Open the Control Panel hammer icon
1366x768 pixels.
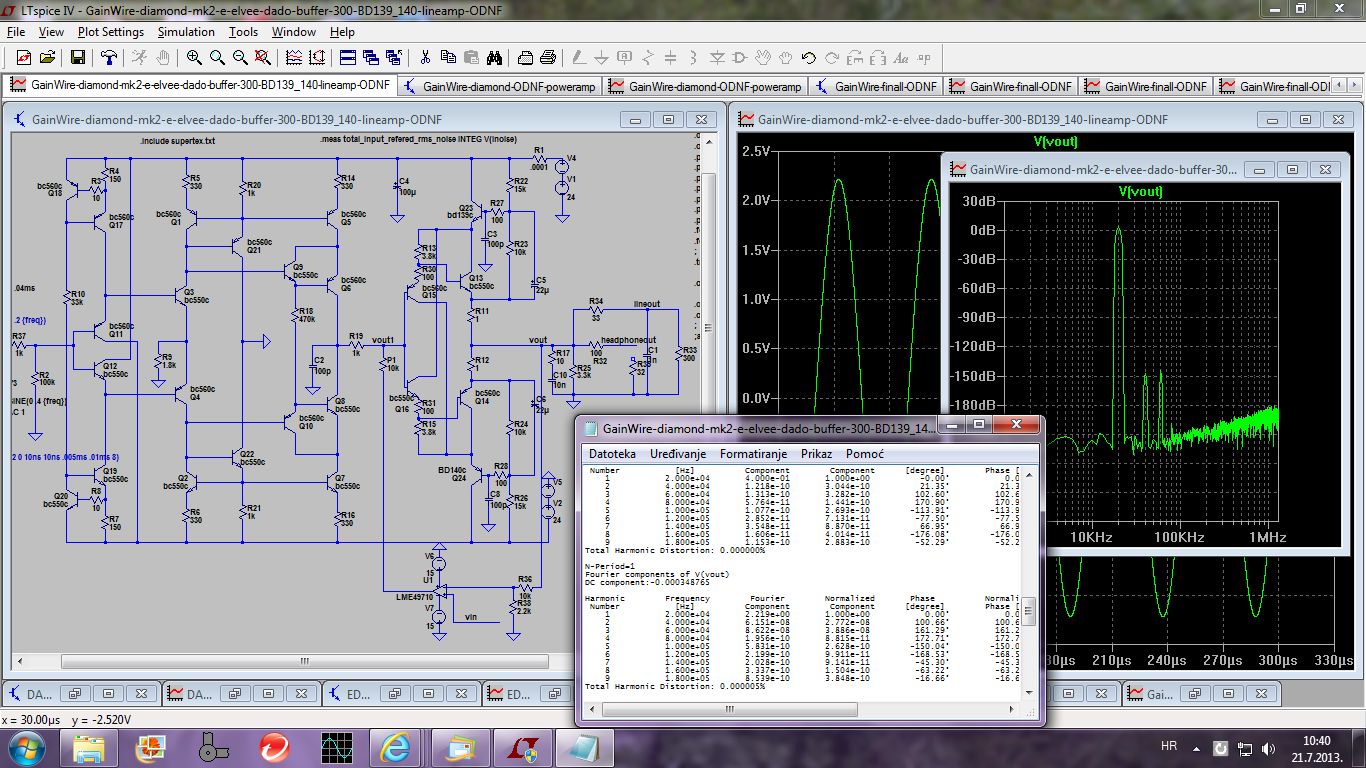[x=108, y=57]
